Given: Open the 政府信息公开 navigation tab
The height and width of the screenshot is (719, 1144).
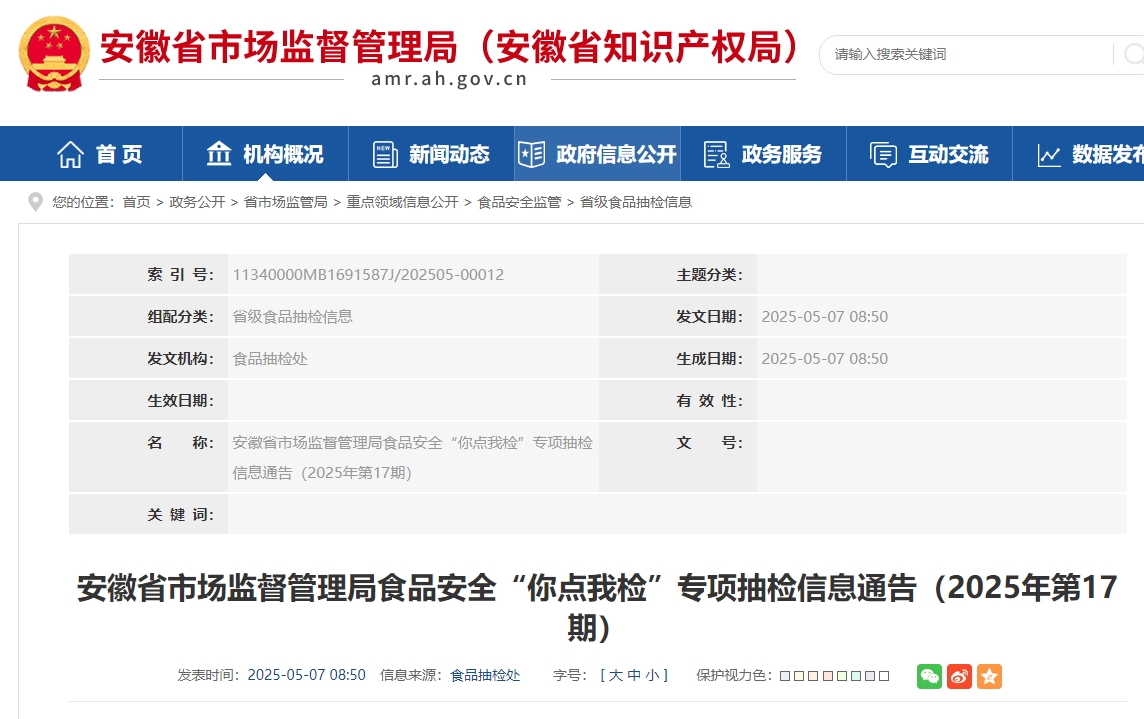Looking at the screenshot, I should tap(597, 154).
